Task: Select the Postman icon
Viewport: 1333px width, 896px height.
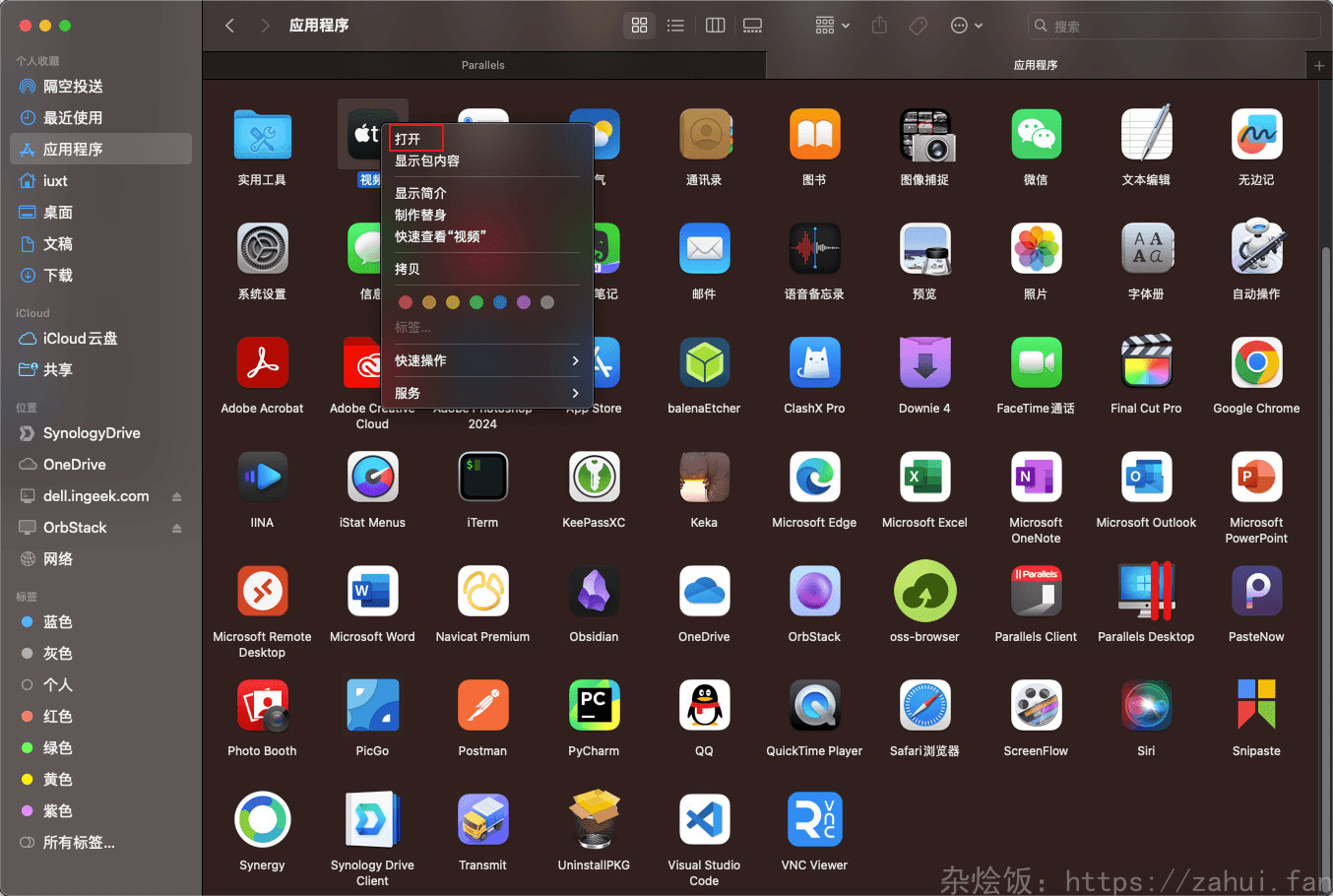Action: (x=482, y=706)
